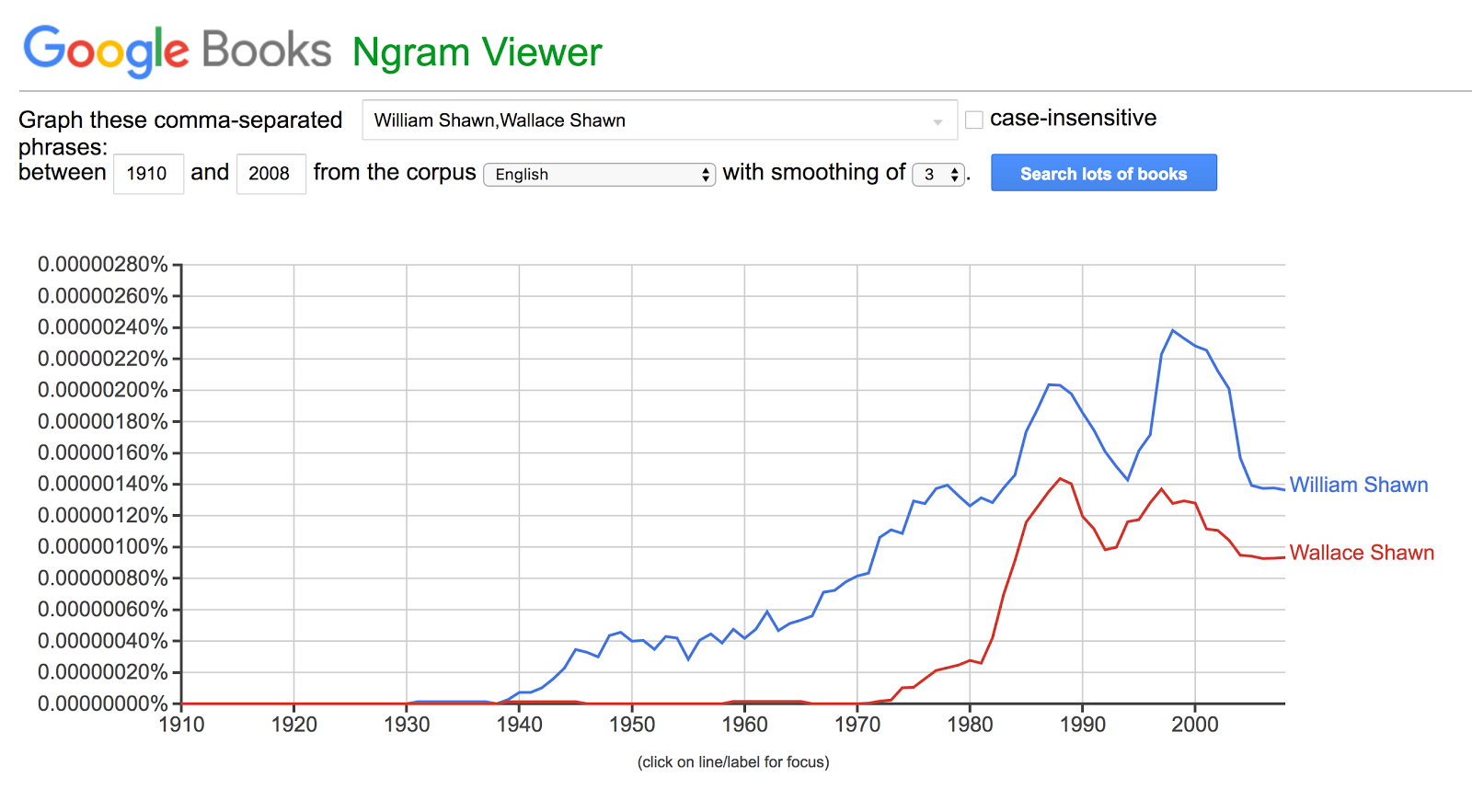1472x812 pixels.
Task: Focus the Wallace Shawn line label
Action: tap(1362, 553)
